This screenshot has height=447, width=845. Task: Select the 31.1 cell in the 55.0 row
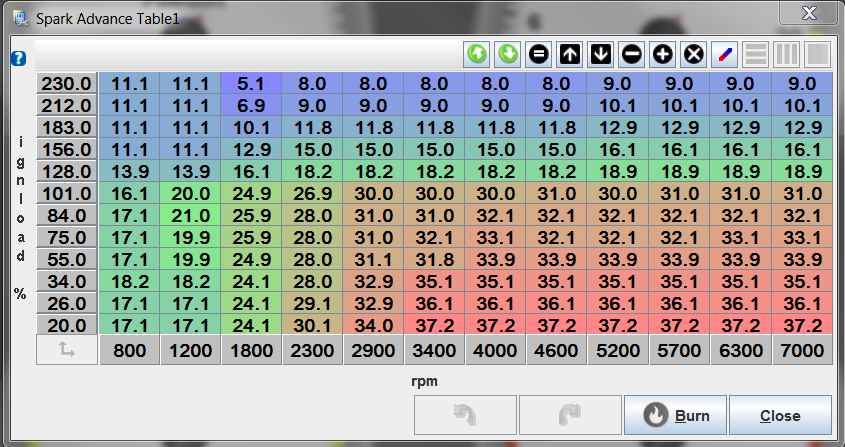(373, 260)
